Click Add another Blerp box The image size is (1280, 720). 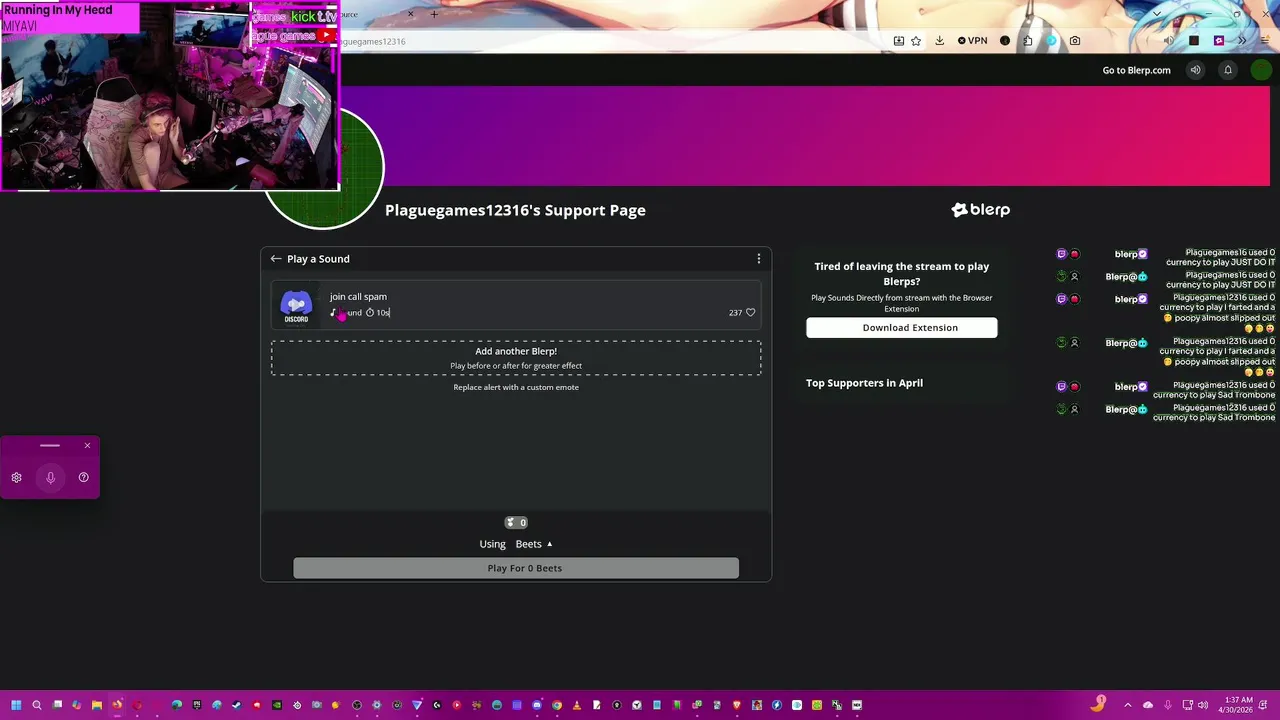(516, 358)
